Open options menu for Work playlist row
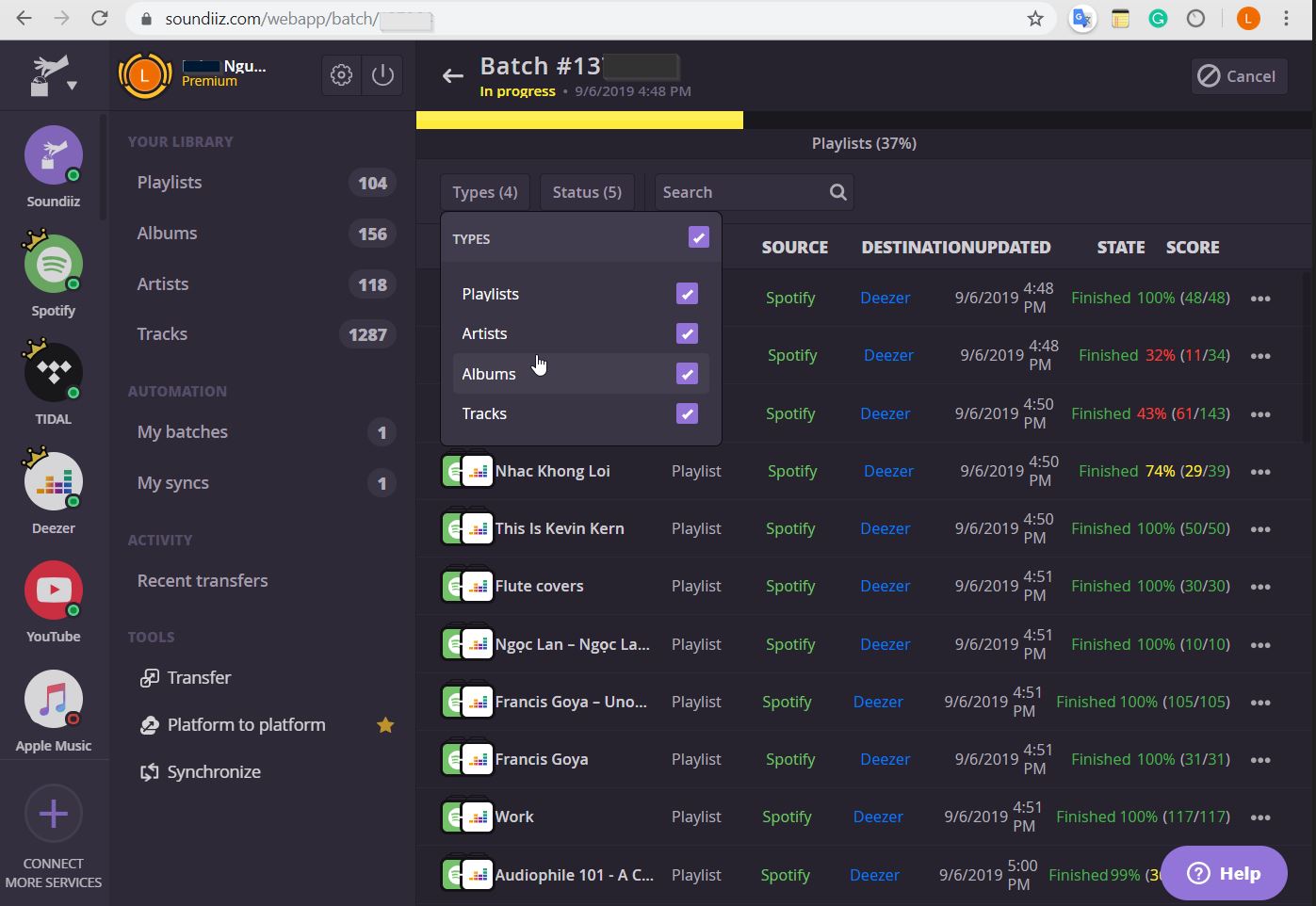The width and height of the screenshot is (1316, 906). click(1260, 817)
